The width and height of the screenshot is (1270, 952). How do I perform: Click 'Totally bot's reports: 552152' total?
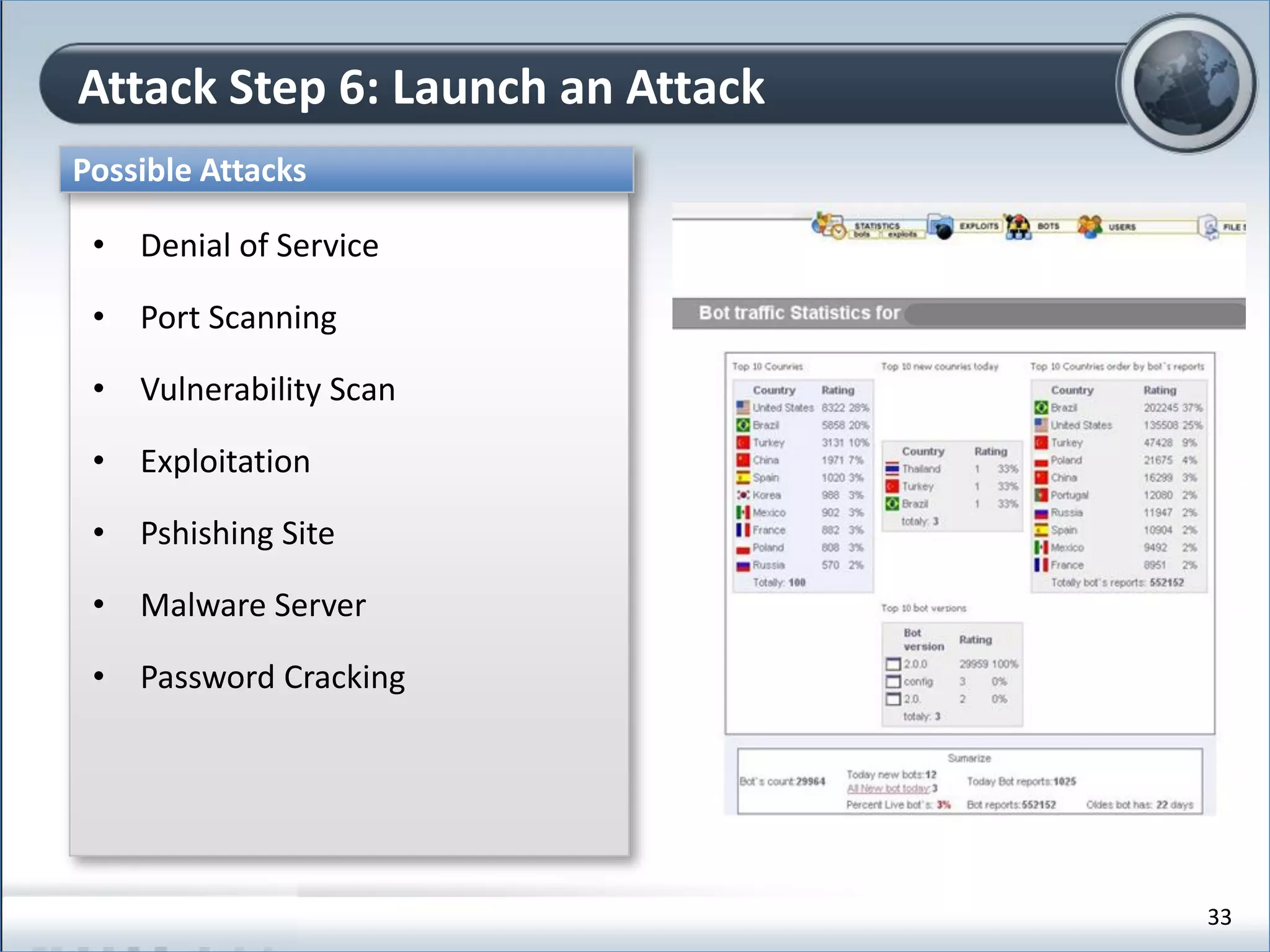point(1117,582)
